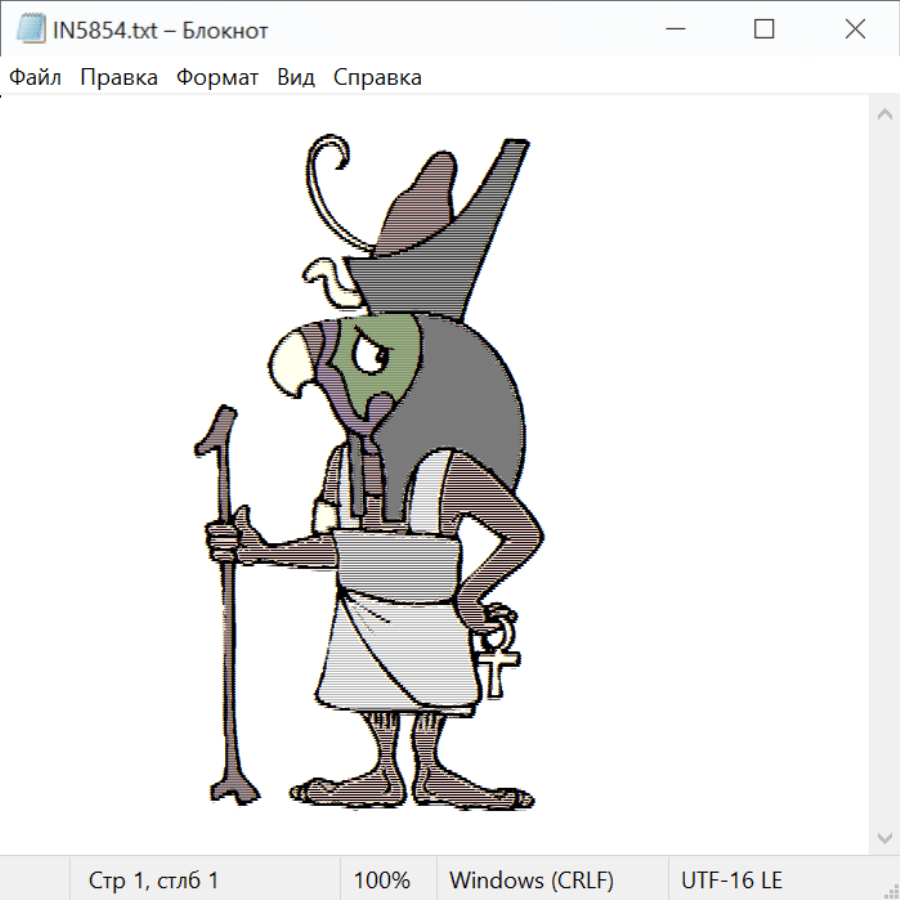Open the Справка menu
The height and width of the screenshot is (900, 900).
pyautogui.click(x=377, y=78)
